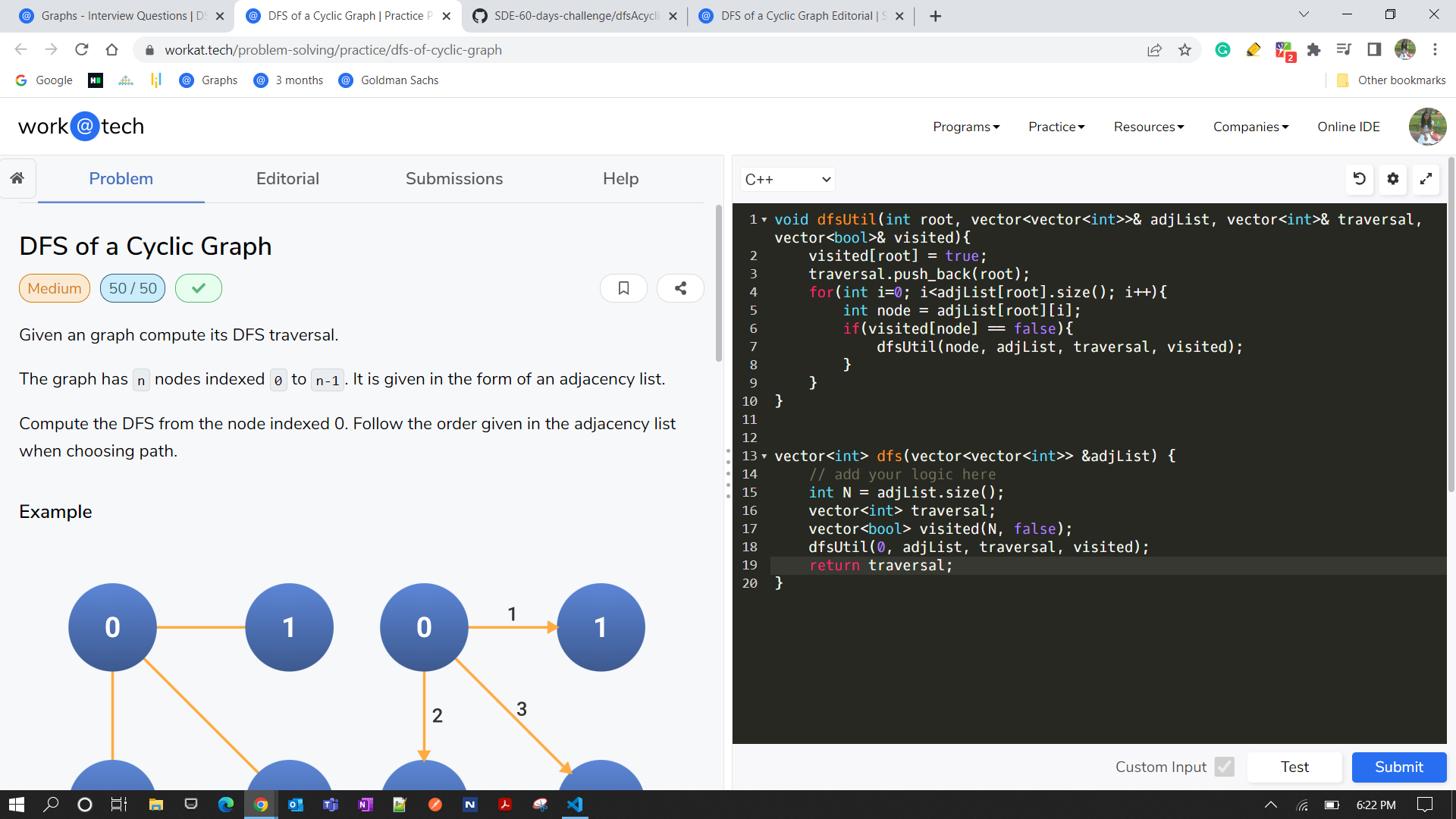
Task: Star this page as a bookmark
Action: [1185, 50]
